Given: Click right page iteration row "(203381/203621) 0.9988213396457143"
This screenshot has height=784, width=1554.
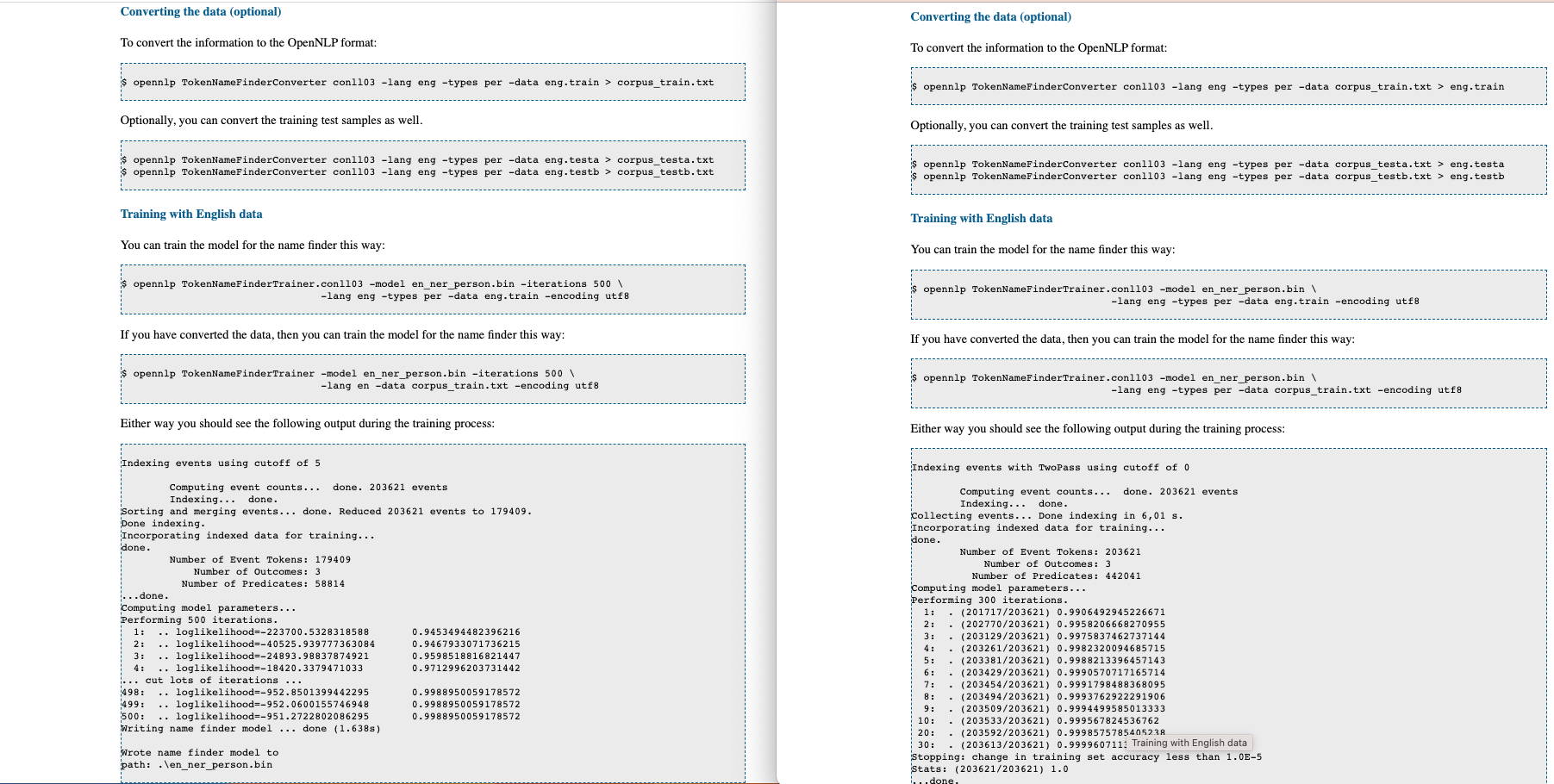Looking at the screenshot, I should pos(1063,661).
